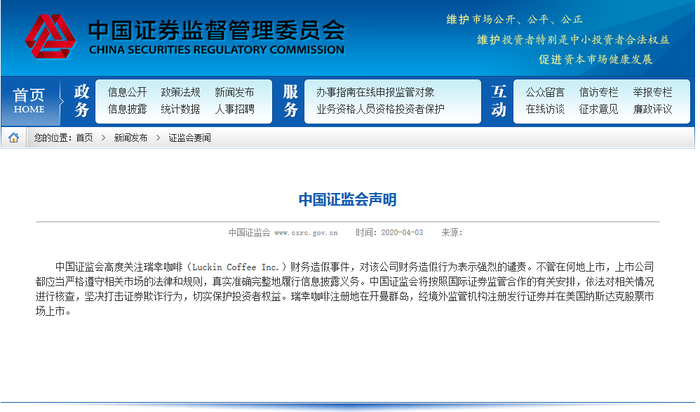Screen dimensions: 700x412
Task: Open 新闻发布 in the 政务 menu
Action: pos(234,92)
